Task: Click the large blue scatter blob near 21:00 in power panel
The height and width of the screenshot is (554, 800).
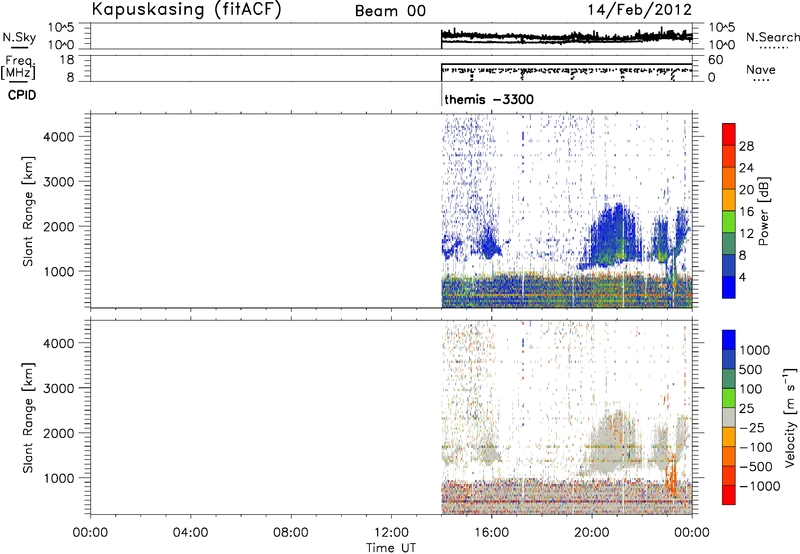Action: coord(614,235)
